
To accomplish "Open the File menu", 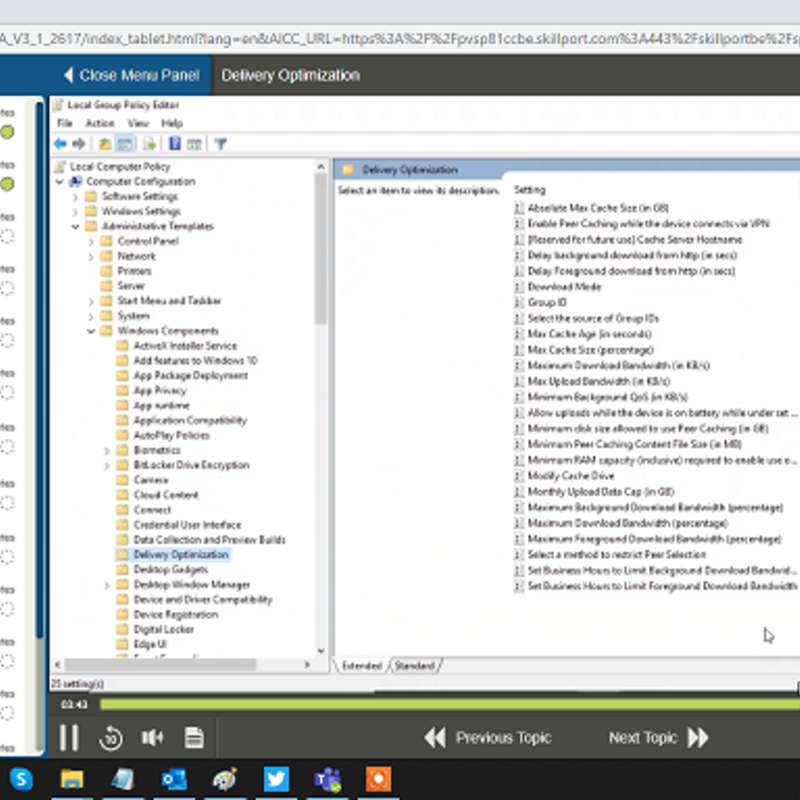I will (65, 123).
